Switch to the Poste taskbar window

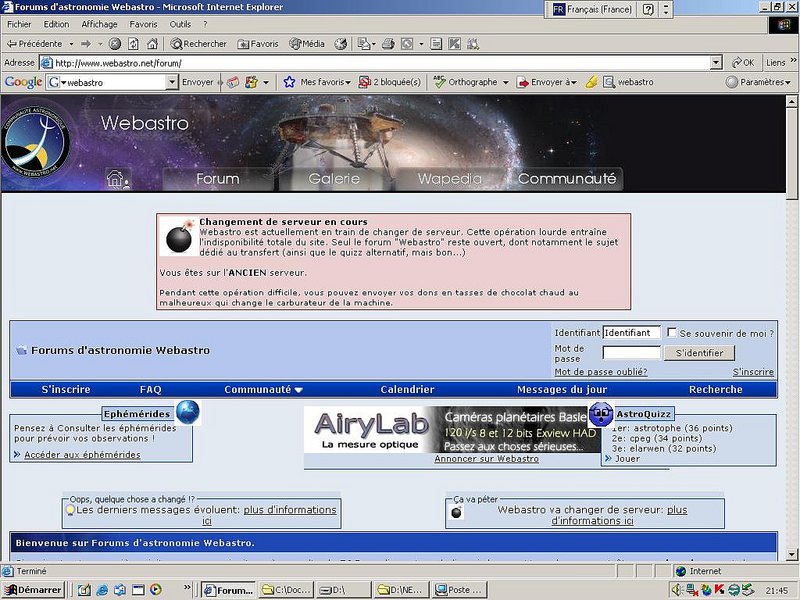tap(458, 590)
